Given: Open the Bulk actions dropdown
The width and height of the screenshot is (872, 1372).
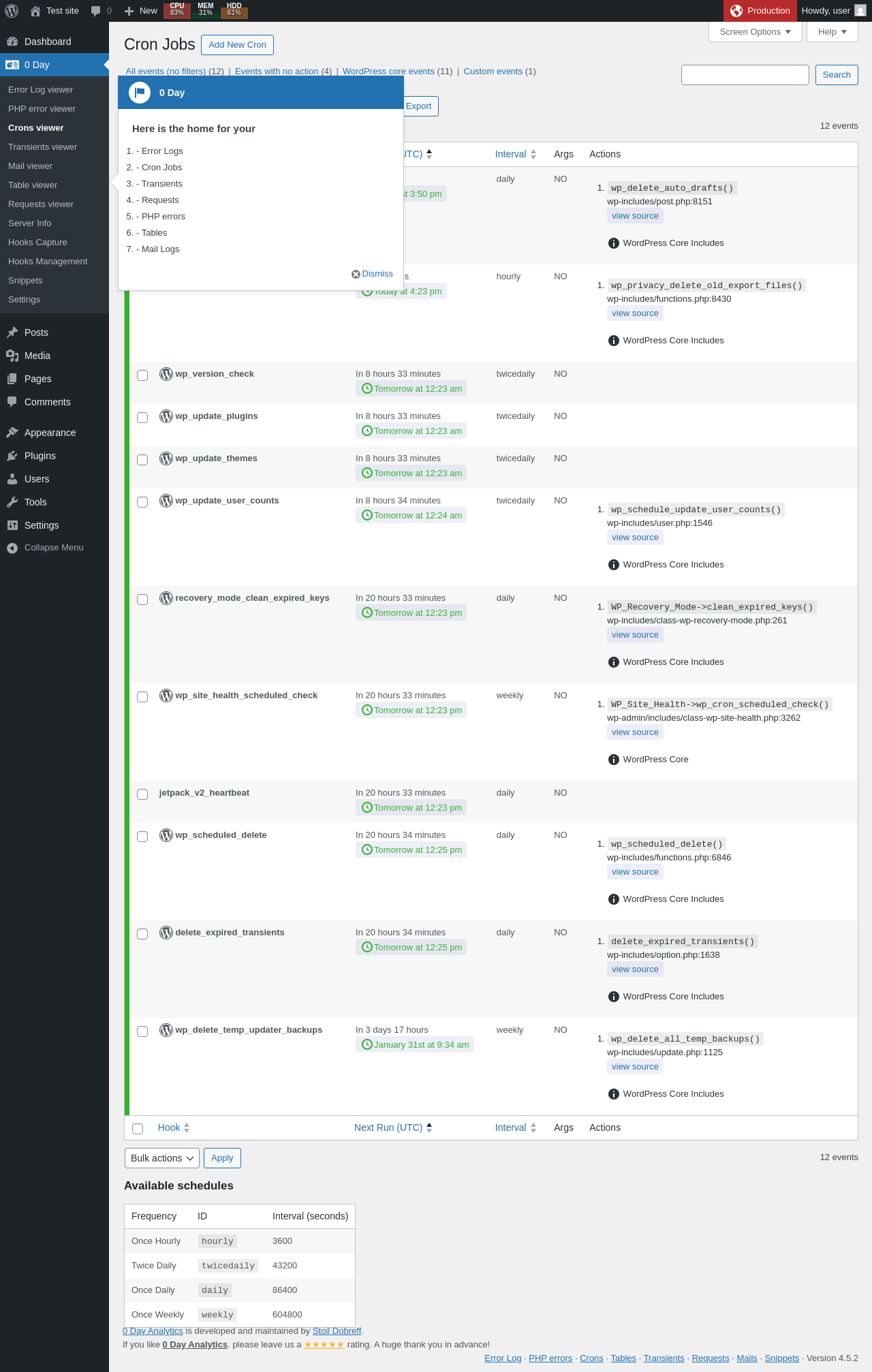Looking at the screenshot, I should pyautogui.click(x=162, y=1158).
